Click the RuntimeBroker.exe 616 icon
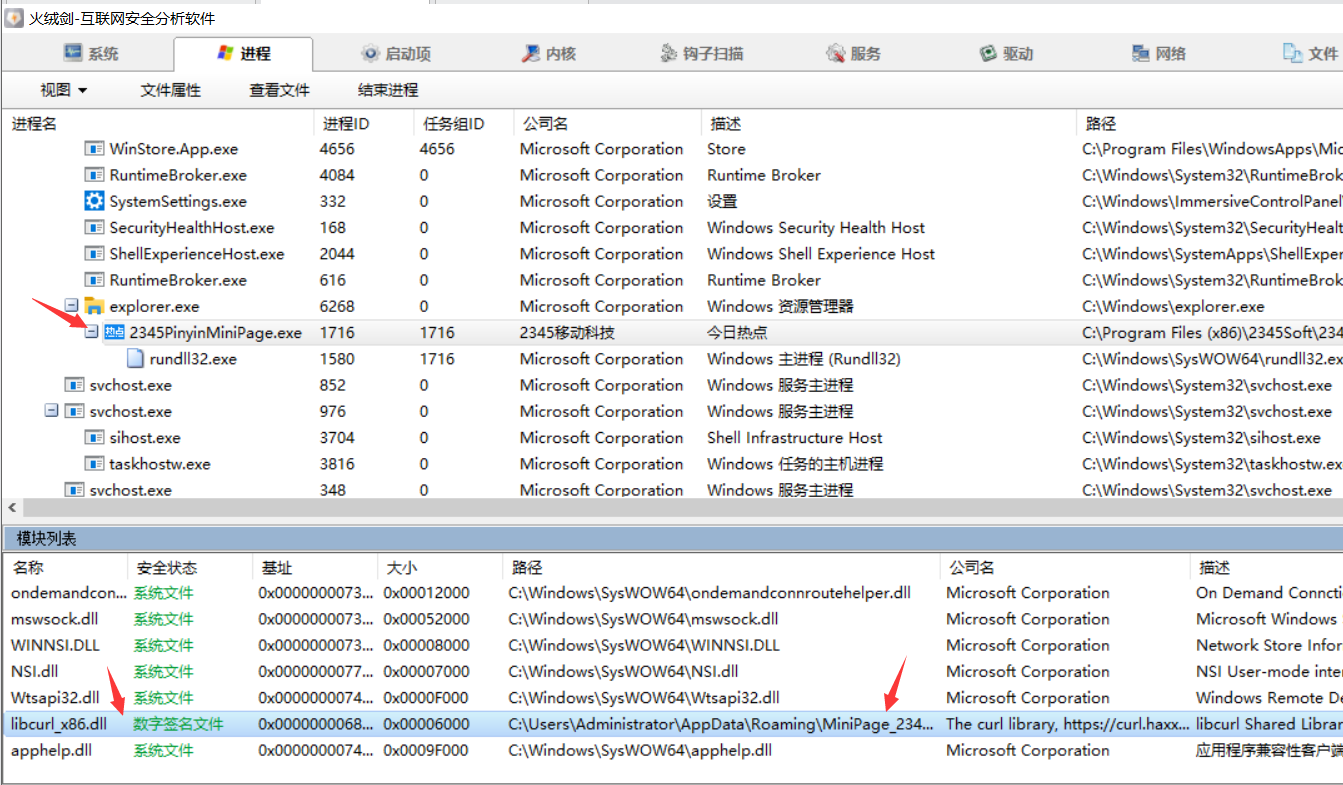The image size is (1343, 785). tap(94, 280)
